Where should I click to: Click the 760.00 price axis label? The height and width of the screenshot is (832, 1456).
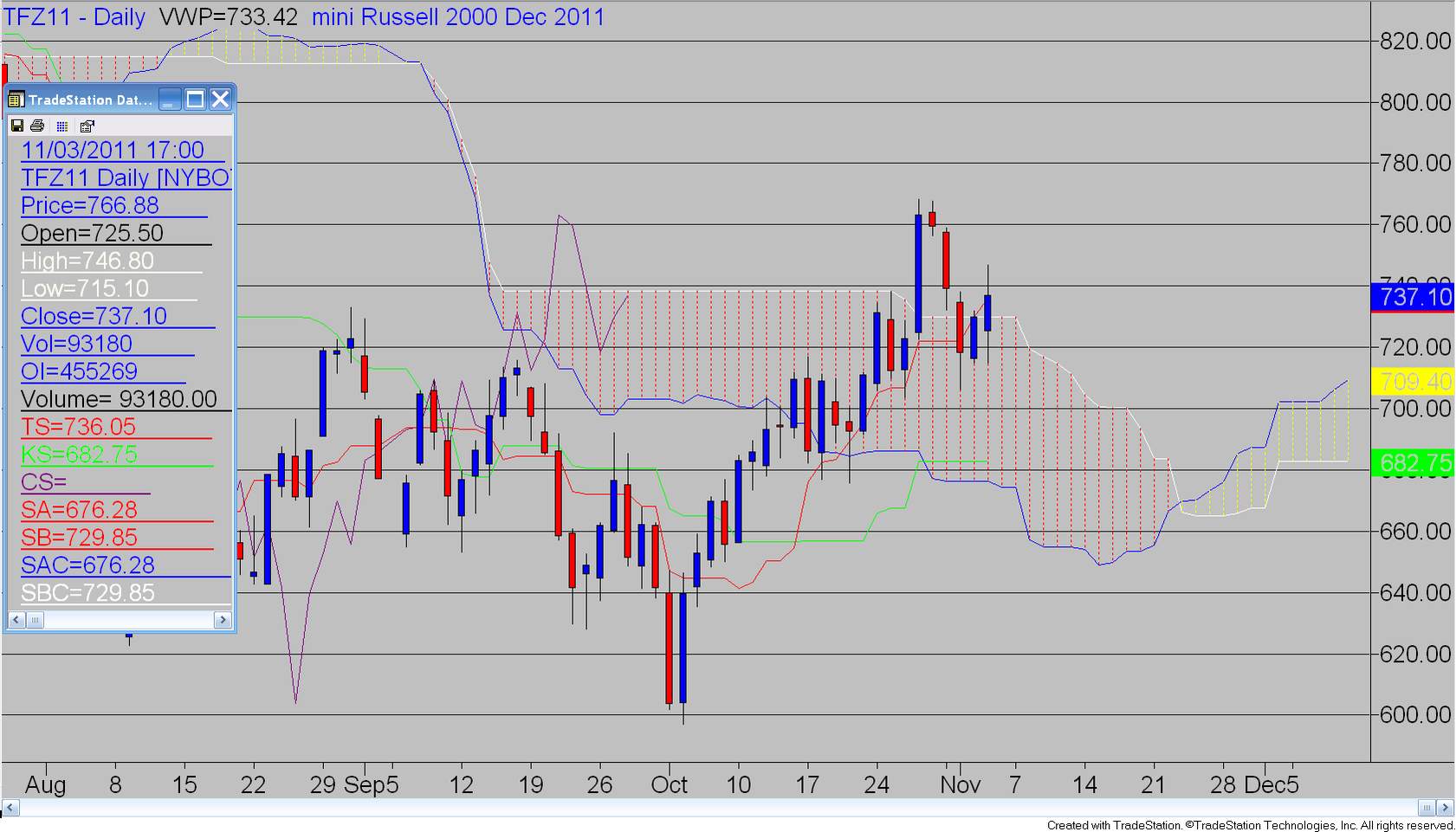tap(1415, 225)
